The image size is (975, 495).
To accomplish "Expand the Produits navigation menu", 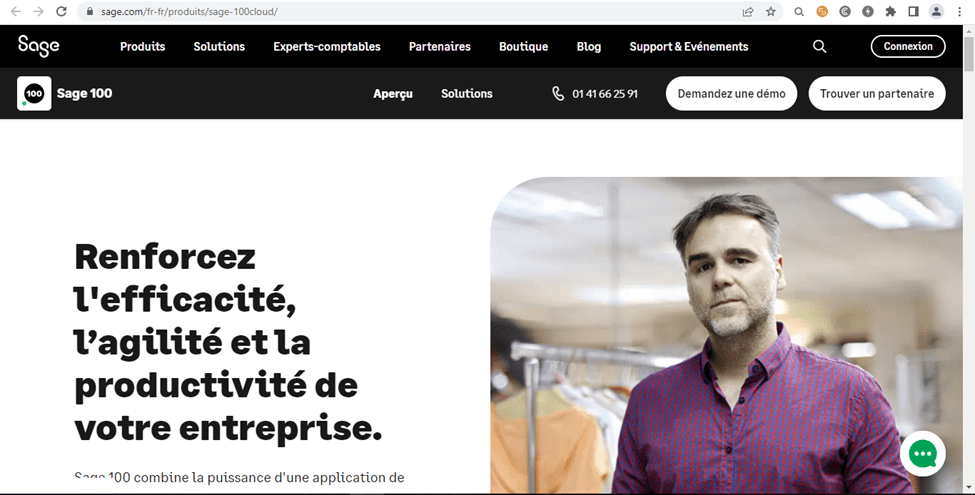I will 142,47.
